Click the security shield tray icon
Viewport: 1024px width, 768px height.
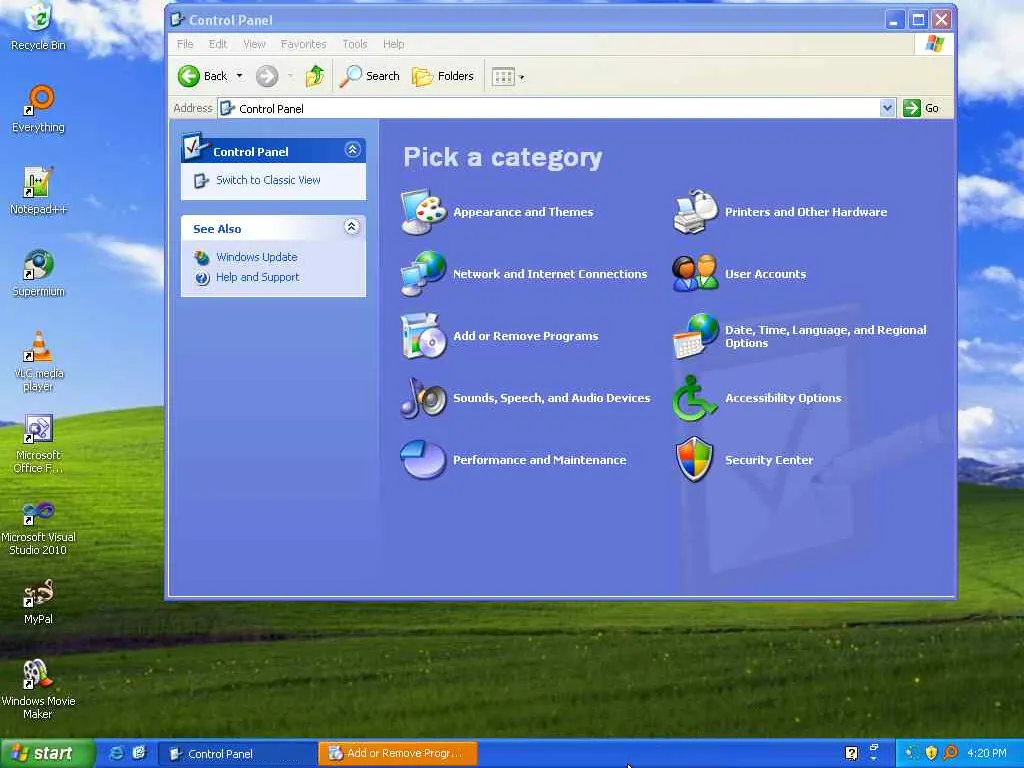pos(931,753)
